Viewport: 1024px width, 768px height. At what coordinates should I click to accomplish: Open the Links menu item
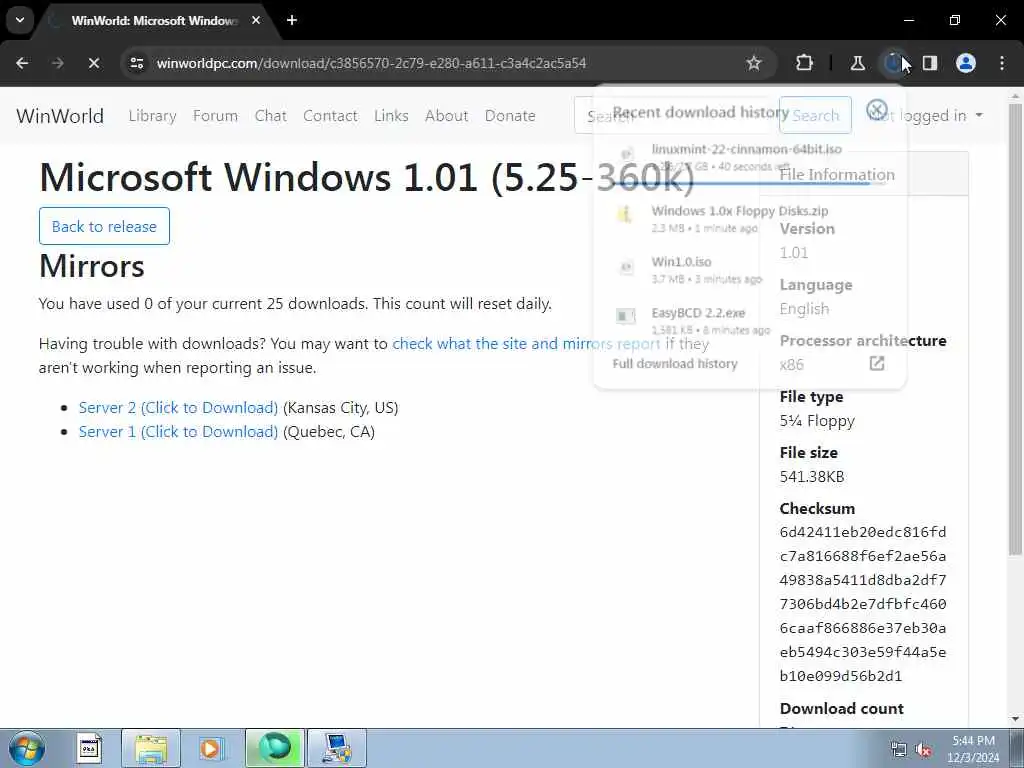click(x=391, y=116)
